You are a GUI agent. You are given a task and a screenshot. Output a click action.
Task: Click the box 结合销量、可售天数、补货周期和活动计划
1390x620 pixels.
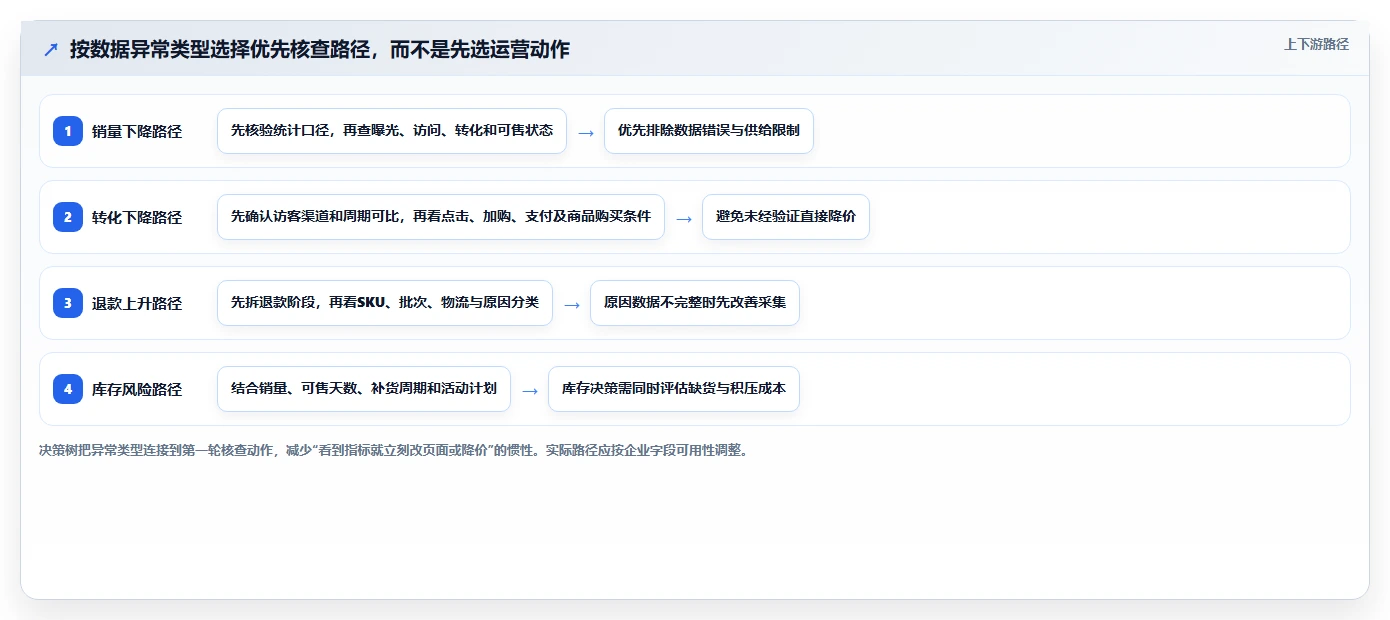(x=364, y=389)
